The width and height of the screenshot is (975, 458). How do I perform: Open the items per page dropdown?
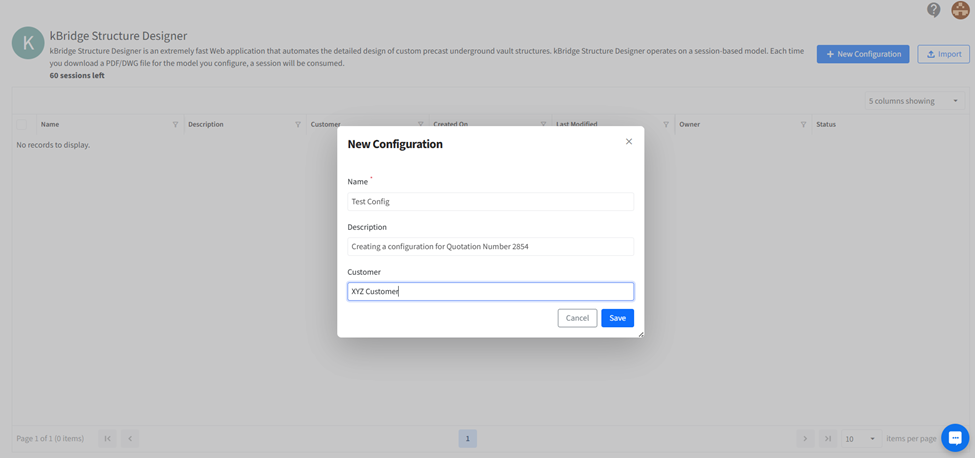(861, 439)
